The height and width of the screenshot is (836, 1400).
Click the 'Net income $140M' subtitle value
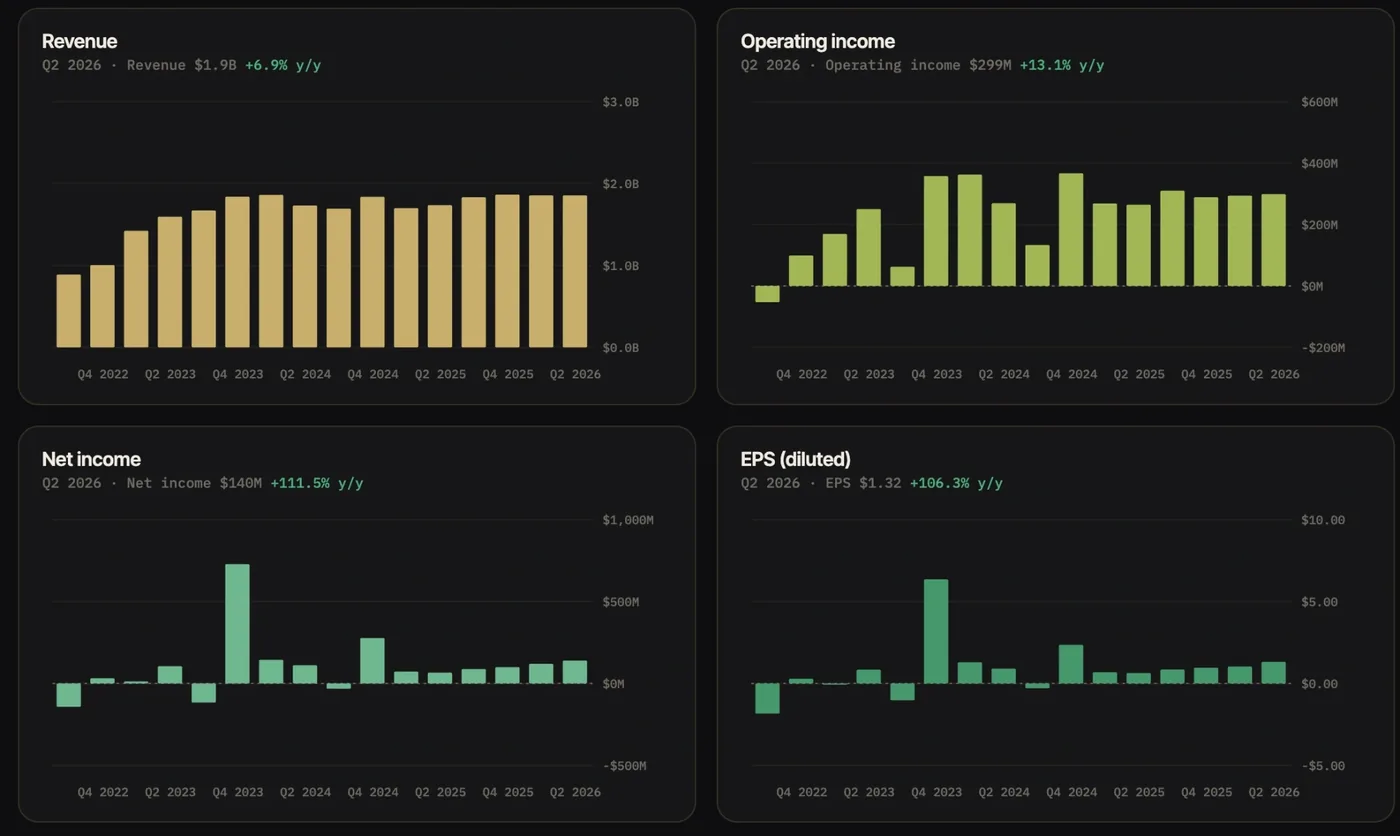(194, 483)
